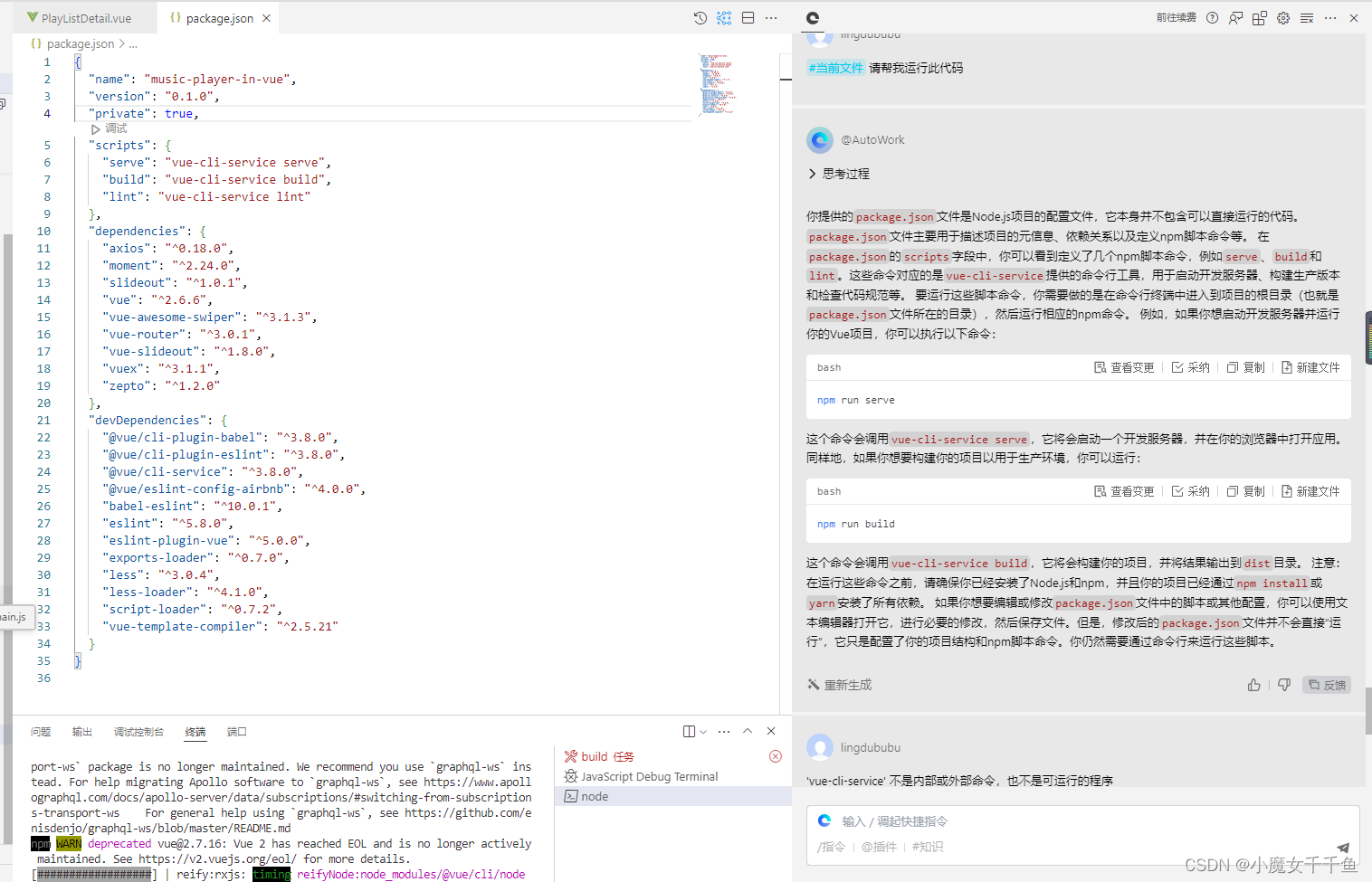Click 查看变更 for the npm run build block
Image resolution: width=1372 pixels, height=882 pixels.
pos(1124,491)
